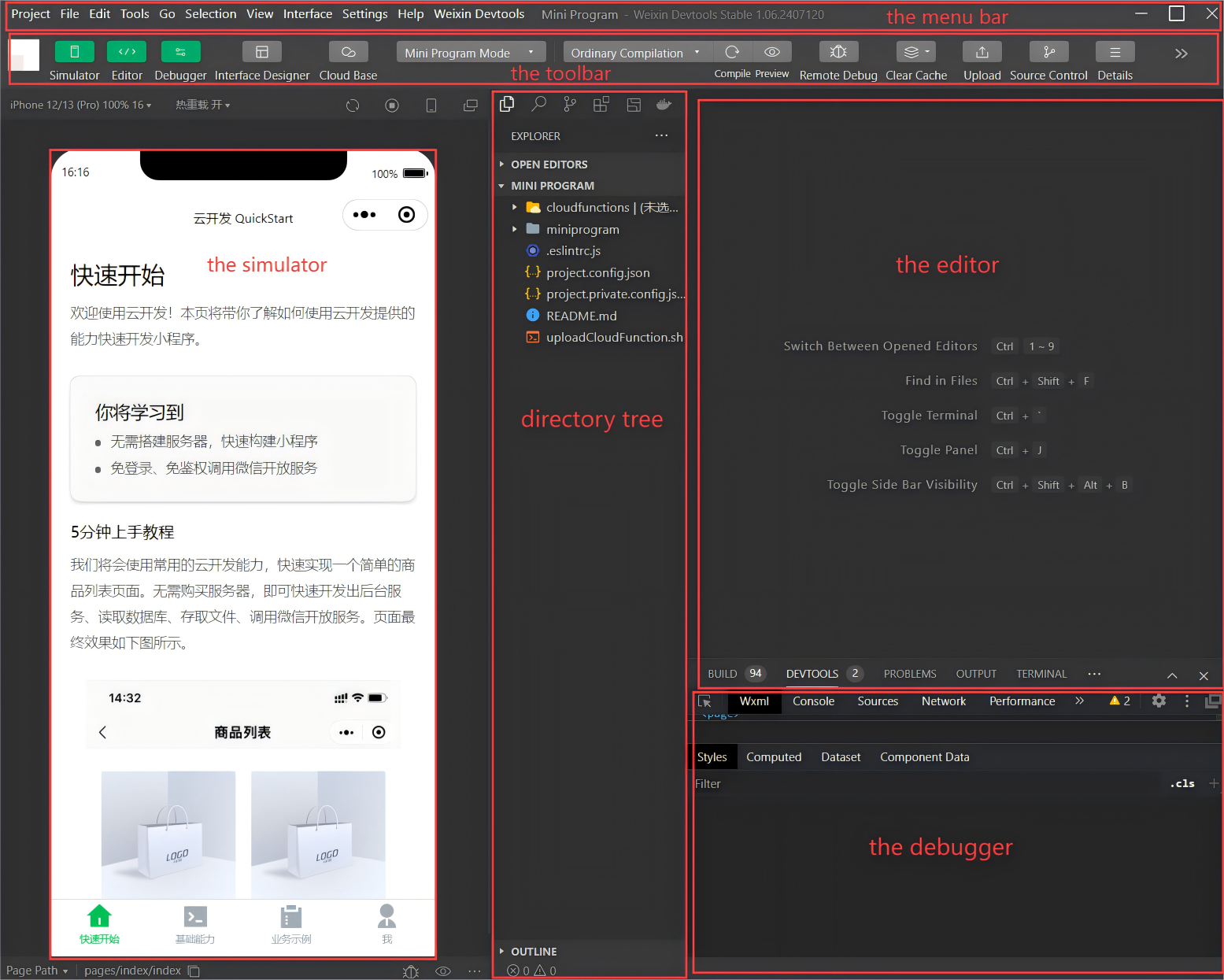Open the Explorer files icon
The height and width of the screenshot is (980, 1224).
(x=507, y=104)
